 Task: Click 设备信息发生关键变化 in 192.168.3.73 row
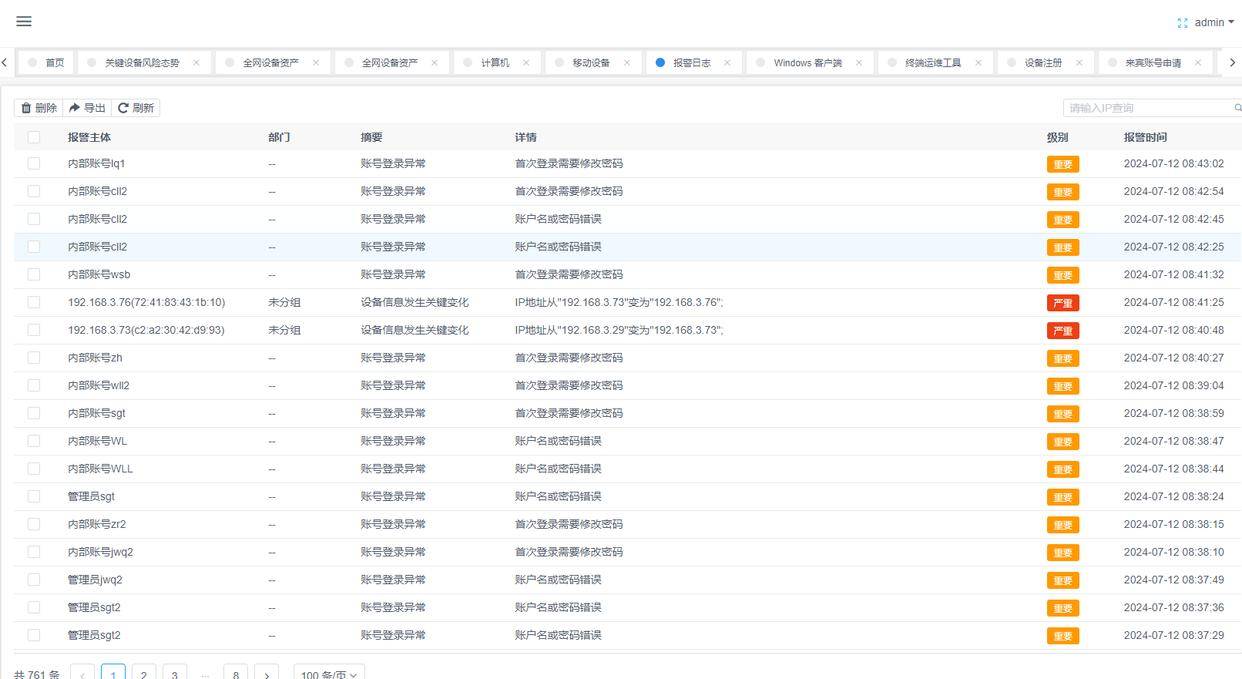point(414,330)
